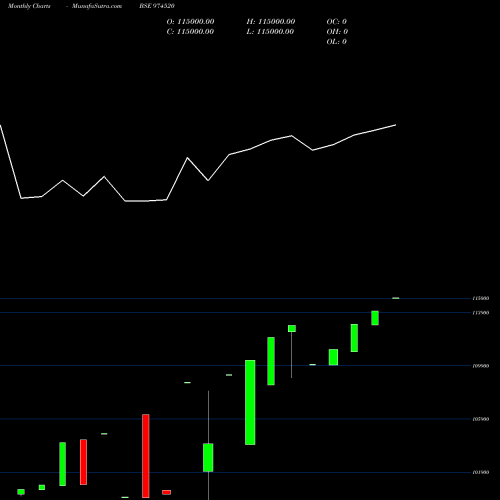
Task: Select the 'BSE 974520' symbol text
Action: pos(157,6)
